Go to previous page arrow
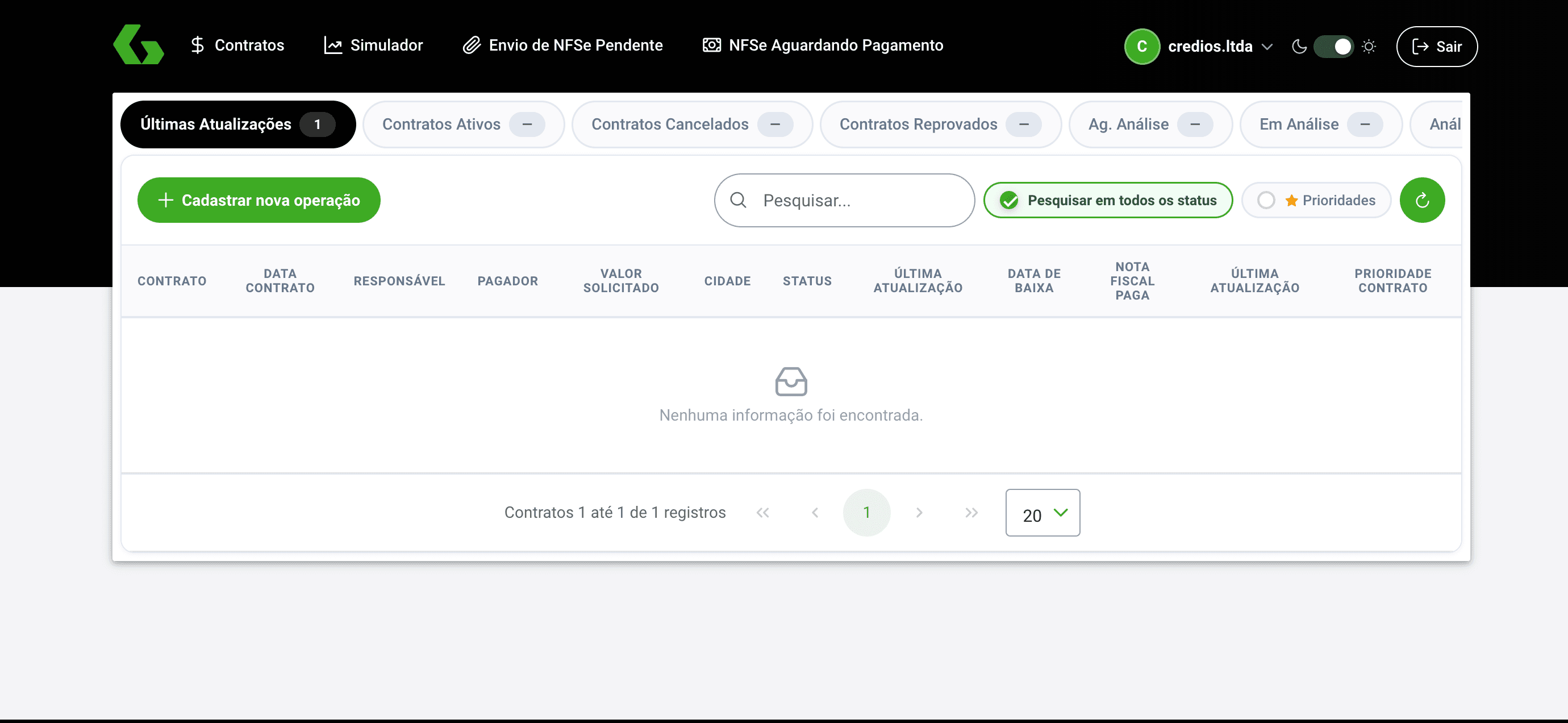The image size is (1568, 723). pyautogui.click(x=815, y=513)
